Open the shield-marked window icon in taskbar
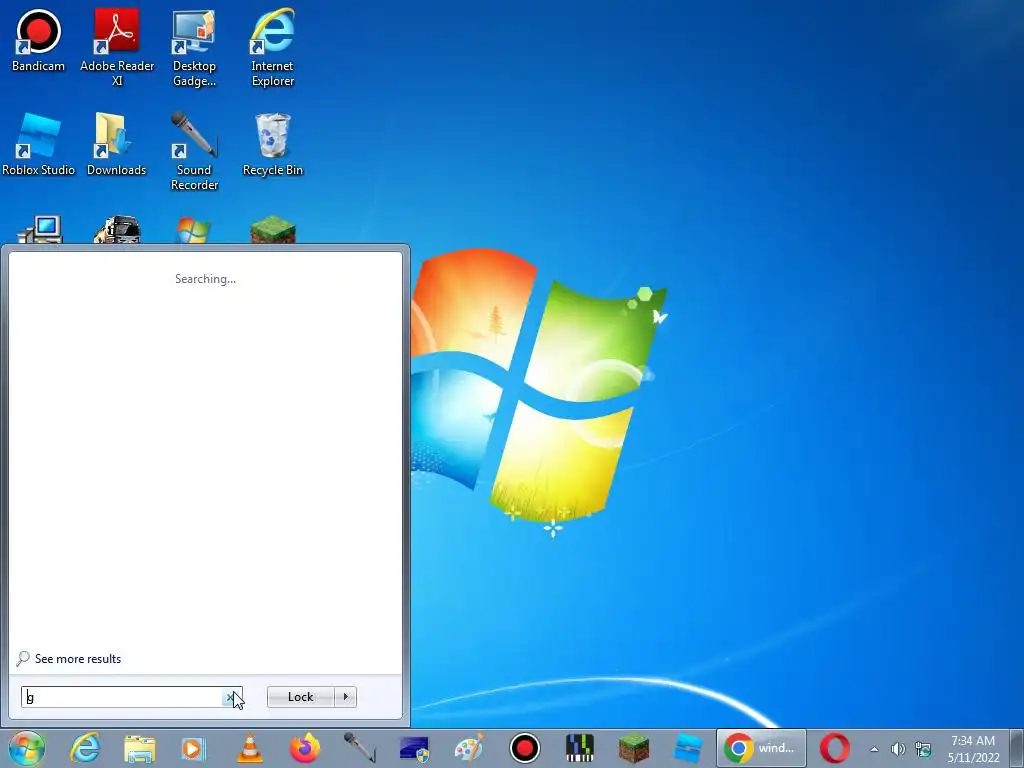This screenshot has width=1024, height=768. click(x=414, y=749)
